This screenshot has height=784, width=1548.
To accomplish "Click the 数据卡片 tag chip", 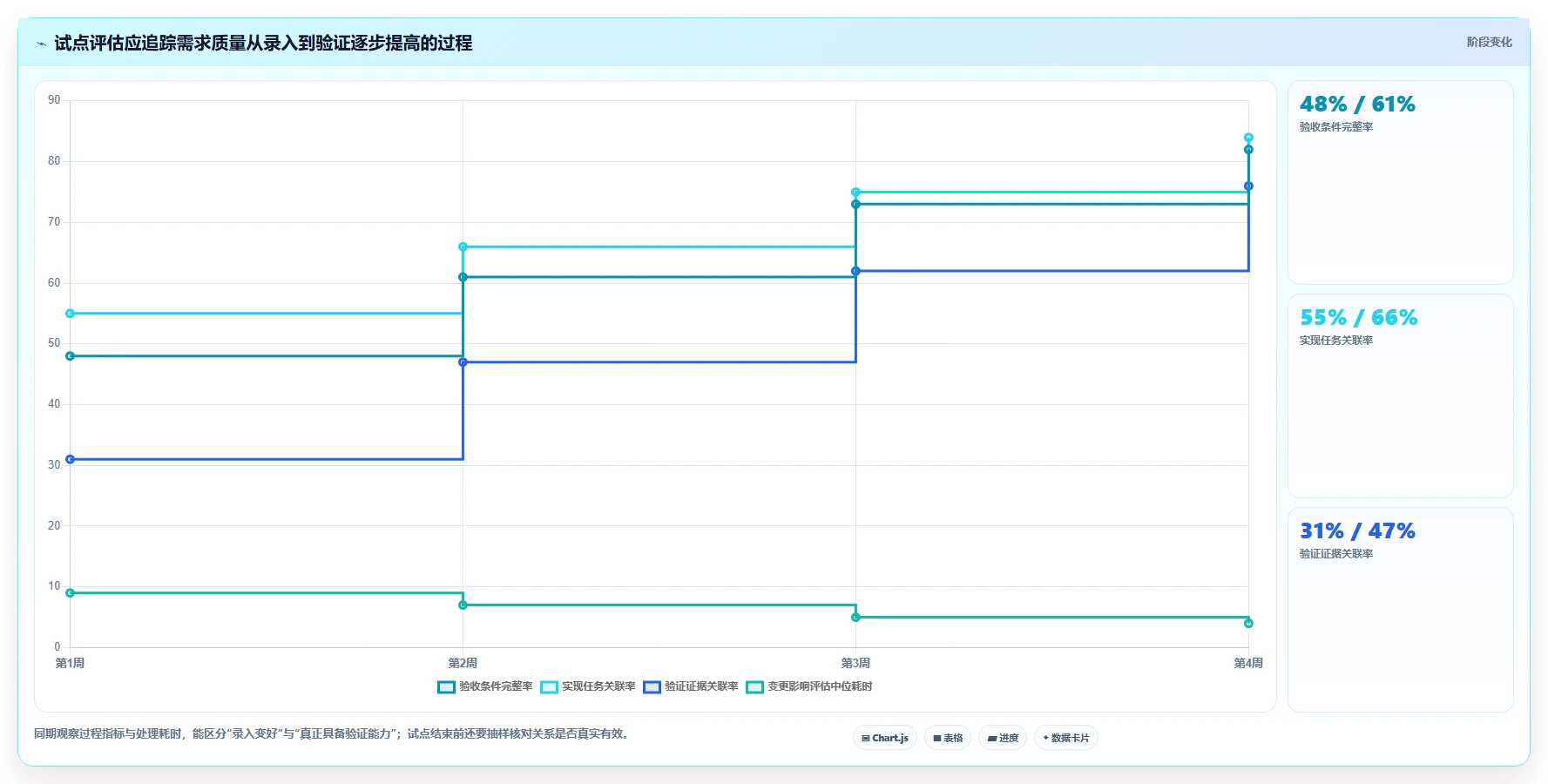I will click(1066, 738).
